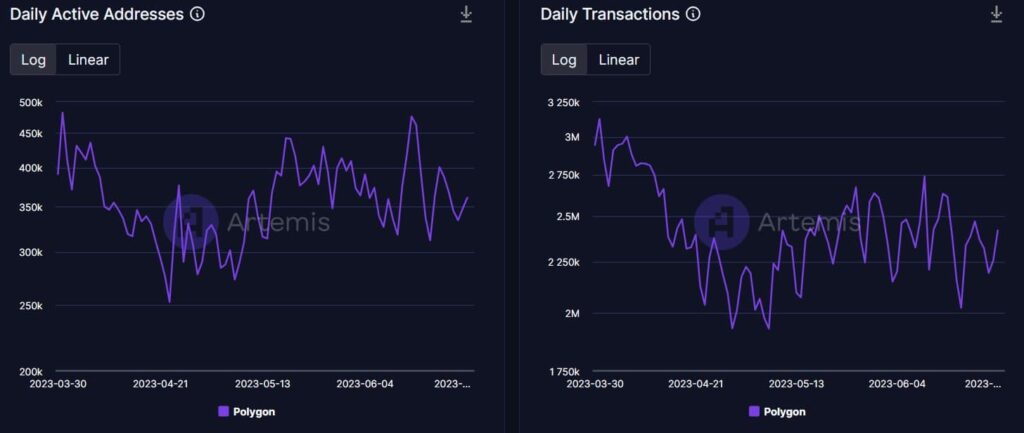Select the Daily Transactions heading
Image resolution: width=1024 pixels, height=433 pixels.
(x=610, y=14)
